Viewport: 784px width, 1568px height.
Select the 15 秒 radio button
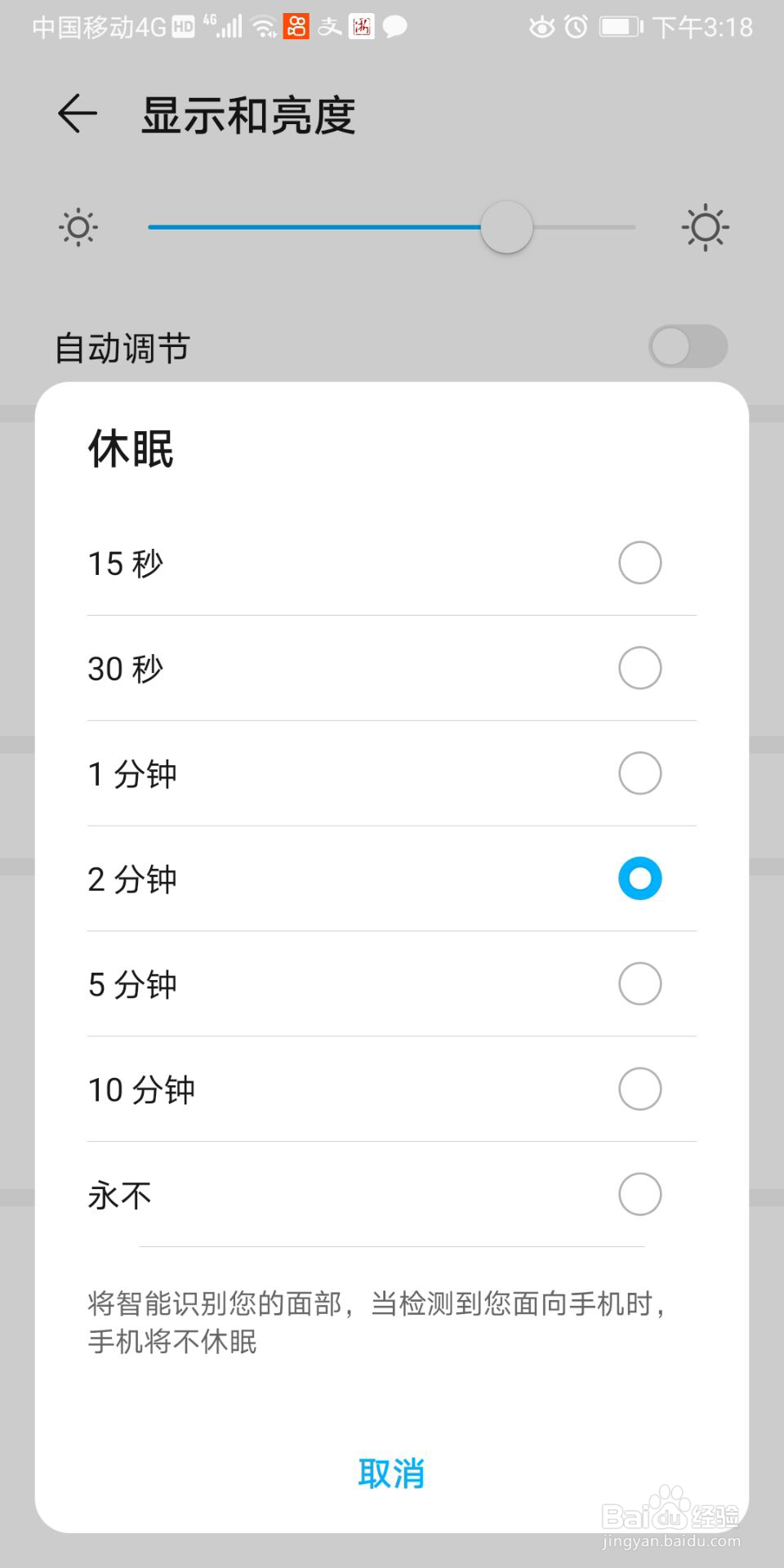pyautogui.click(x=639, y=563)
